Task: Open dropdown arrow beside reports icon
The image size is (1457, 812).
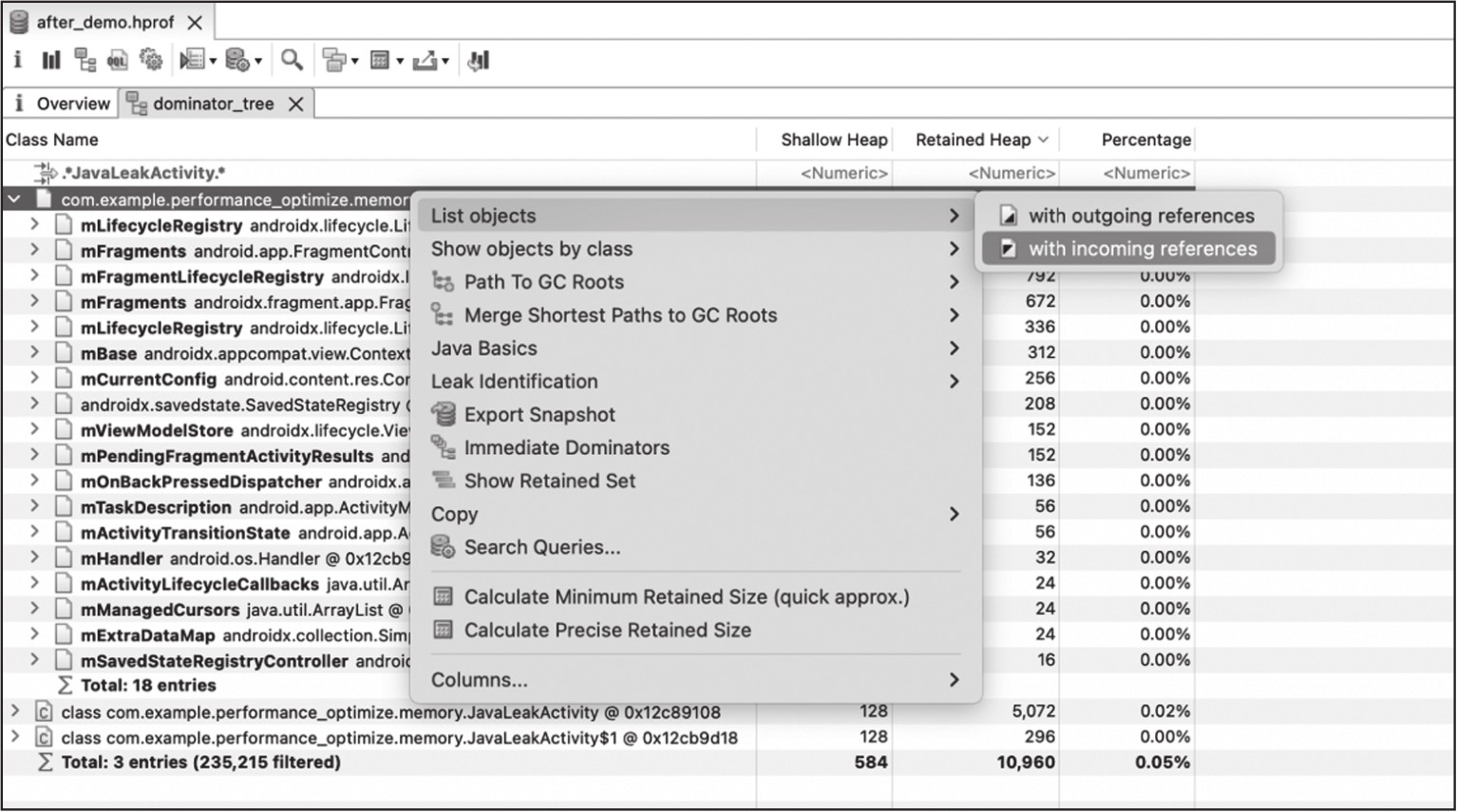Action: click(213, 62)
